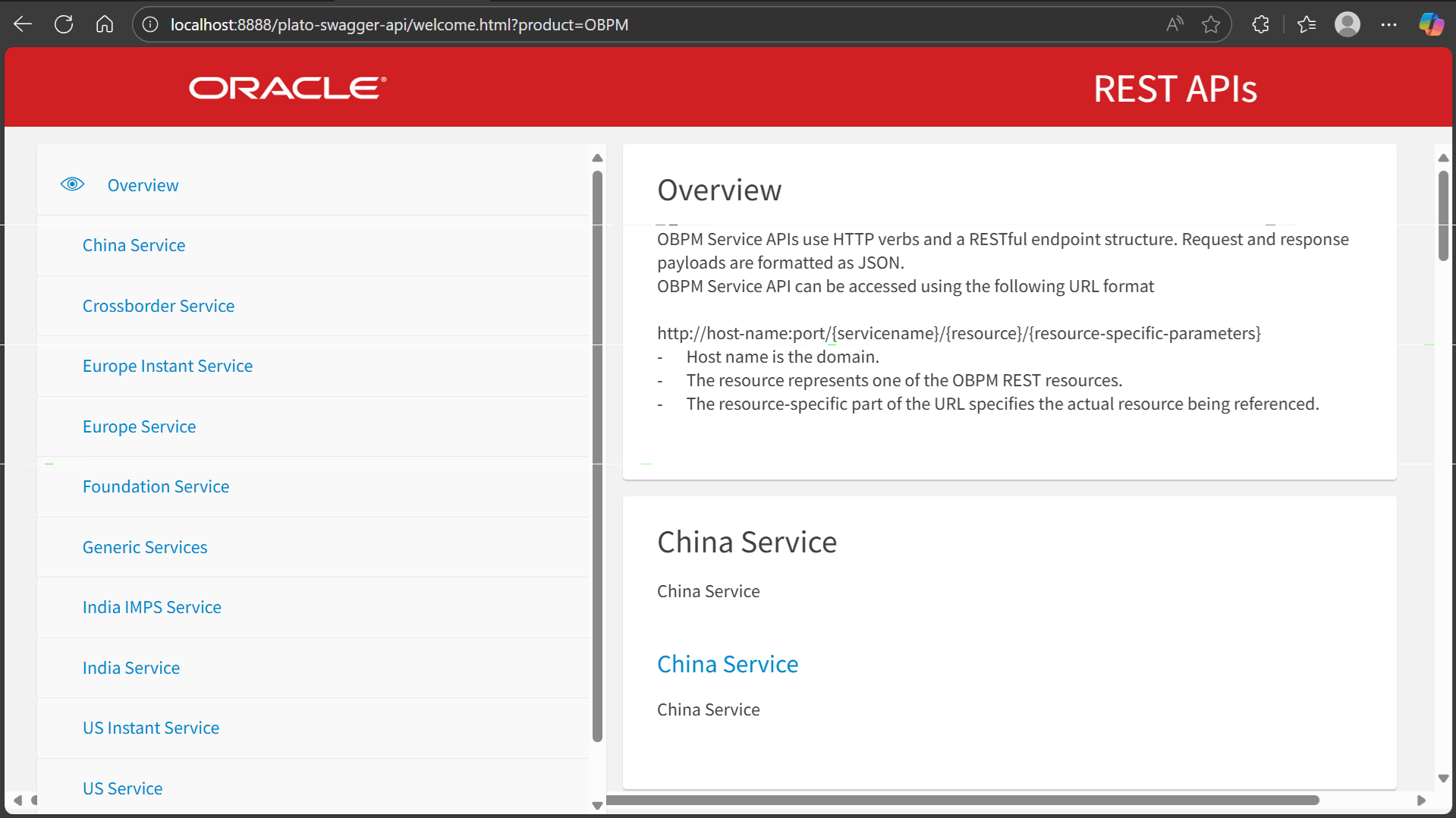Add page to favorites star icon
This screenshot has height=818, width=1456.
coord(1211,24)
